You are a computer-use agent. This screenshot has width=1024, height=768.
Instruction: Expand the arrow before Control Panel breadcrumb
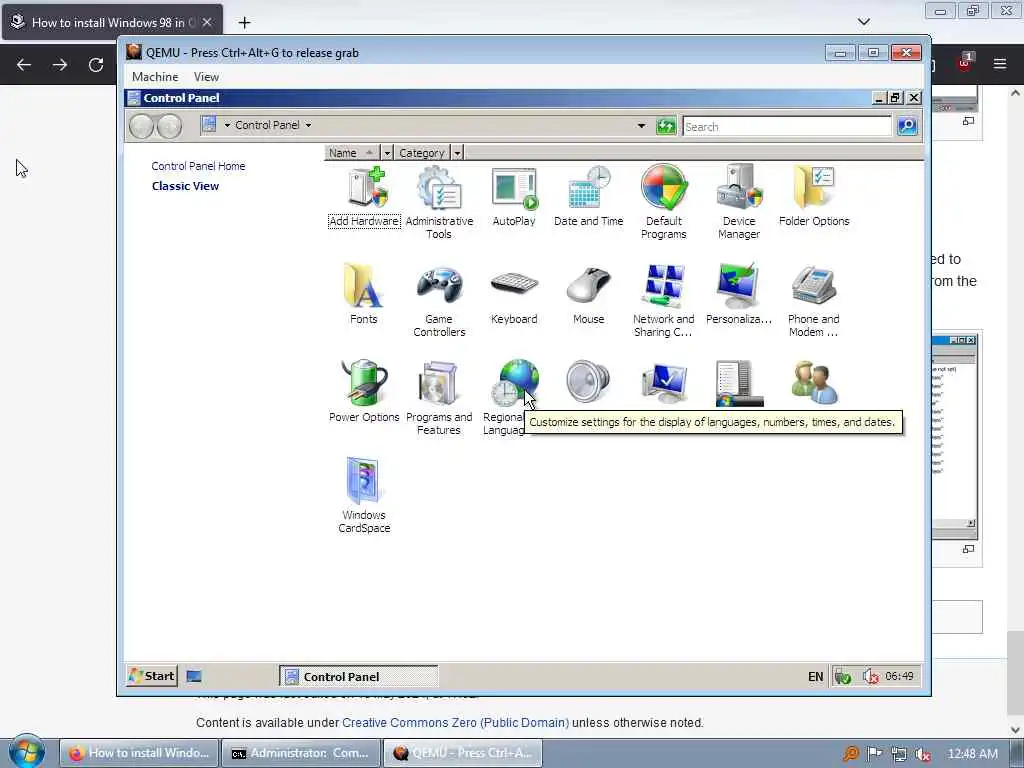coord(227,125)
